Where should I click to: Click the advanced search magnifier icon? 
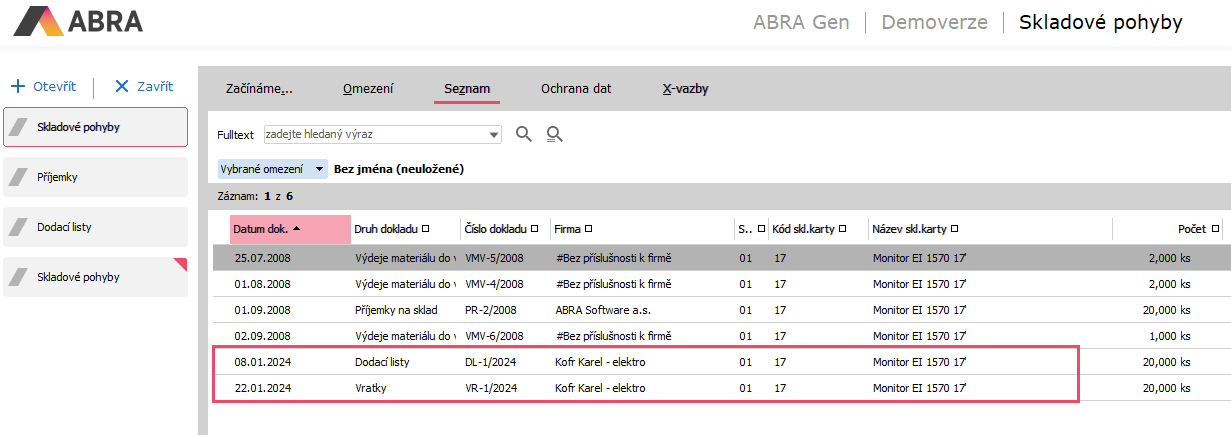(x=555, y=134)
